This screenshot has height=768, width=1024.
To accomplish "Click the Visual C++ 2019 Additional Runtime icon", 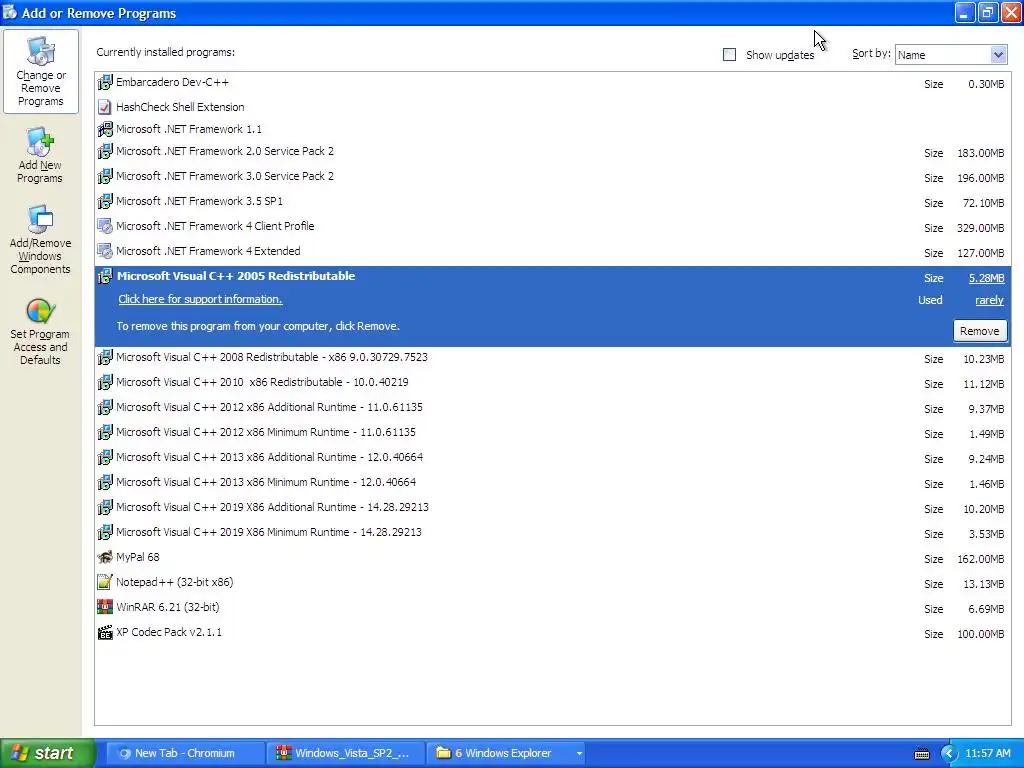I will (x=104, y=507).
